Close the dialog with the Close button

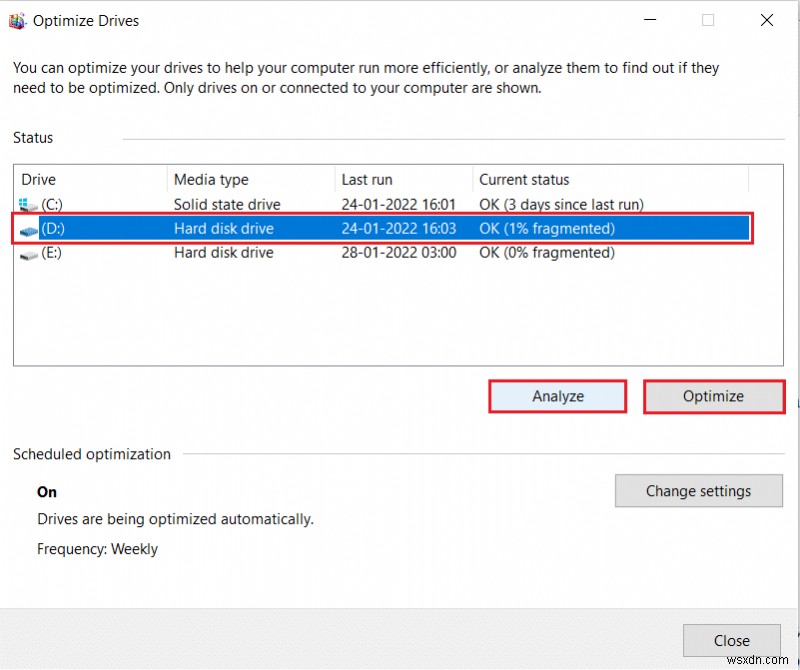click(731, 640)
